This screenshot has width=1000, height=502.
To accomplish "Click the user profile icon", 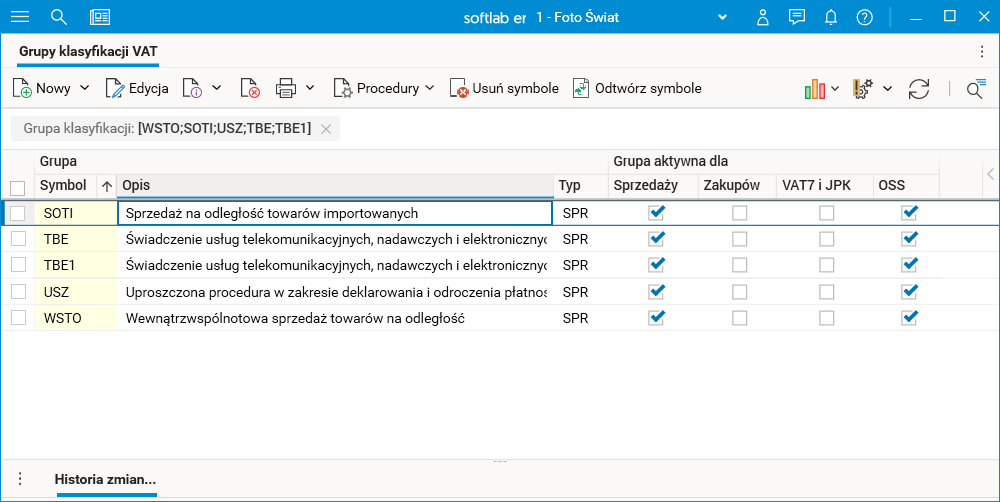I will pos(763,17).
